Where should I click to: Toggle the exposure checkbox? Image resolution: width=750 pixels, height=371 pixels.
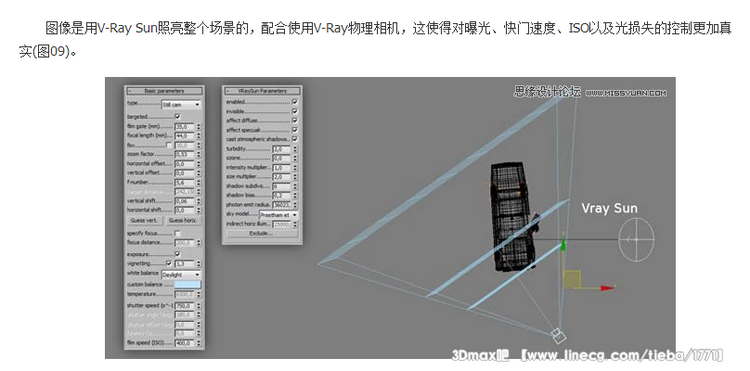click(x=177, y=254)
